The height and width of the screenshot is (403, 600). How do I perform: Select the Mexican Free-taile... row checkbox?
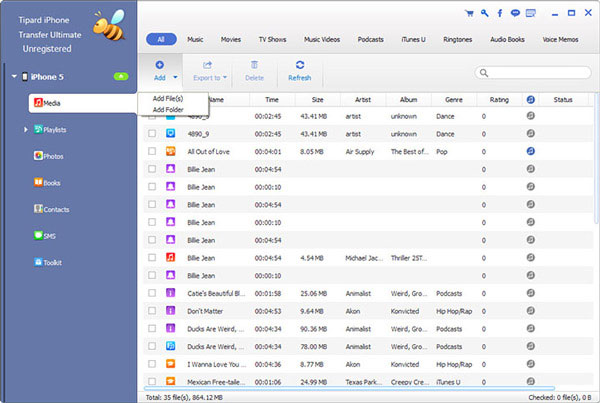(152, 381)
